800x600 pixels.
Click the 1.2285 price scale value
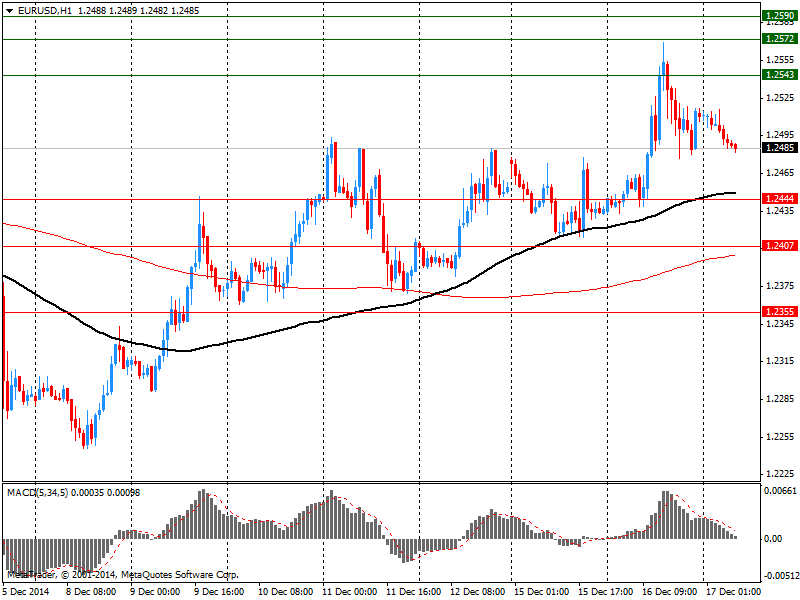[x=781, y=398]
